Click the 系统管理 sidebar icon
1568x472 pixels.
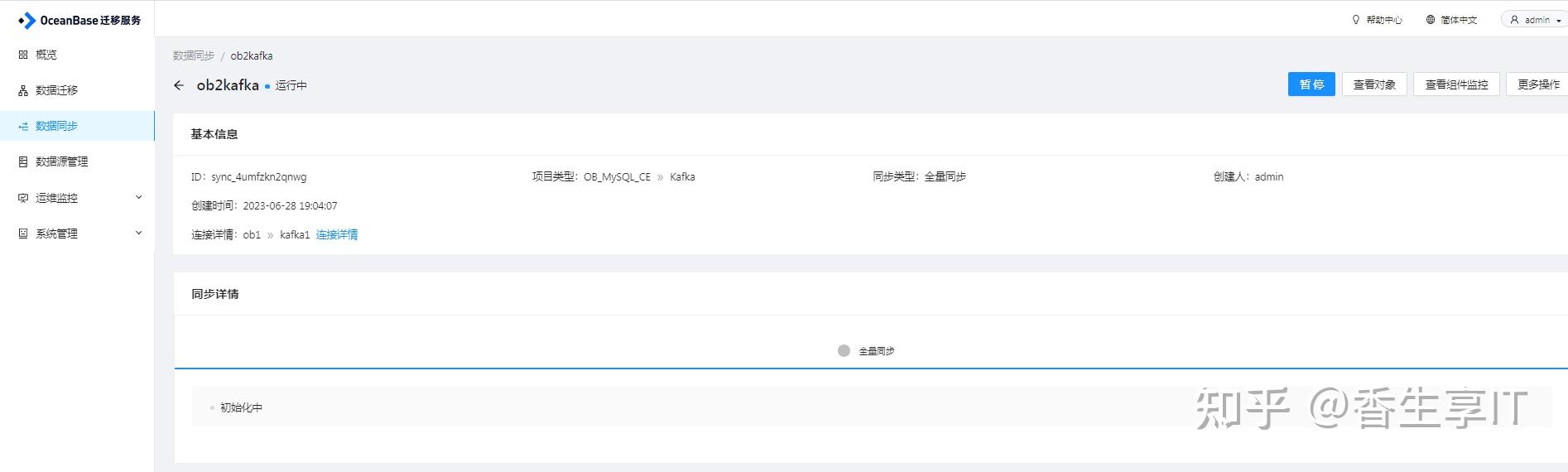pos(23,234)
